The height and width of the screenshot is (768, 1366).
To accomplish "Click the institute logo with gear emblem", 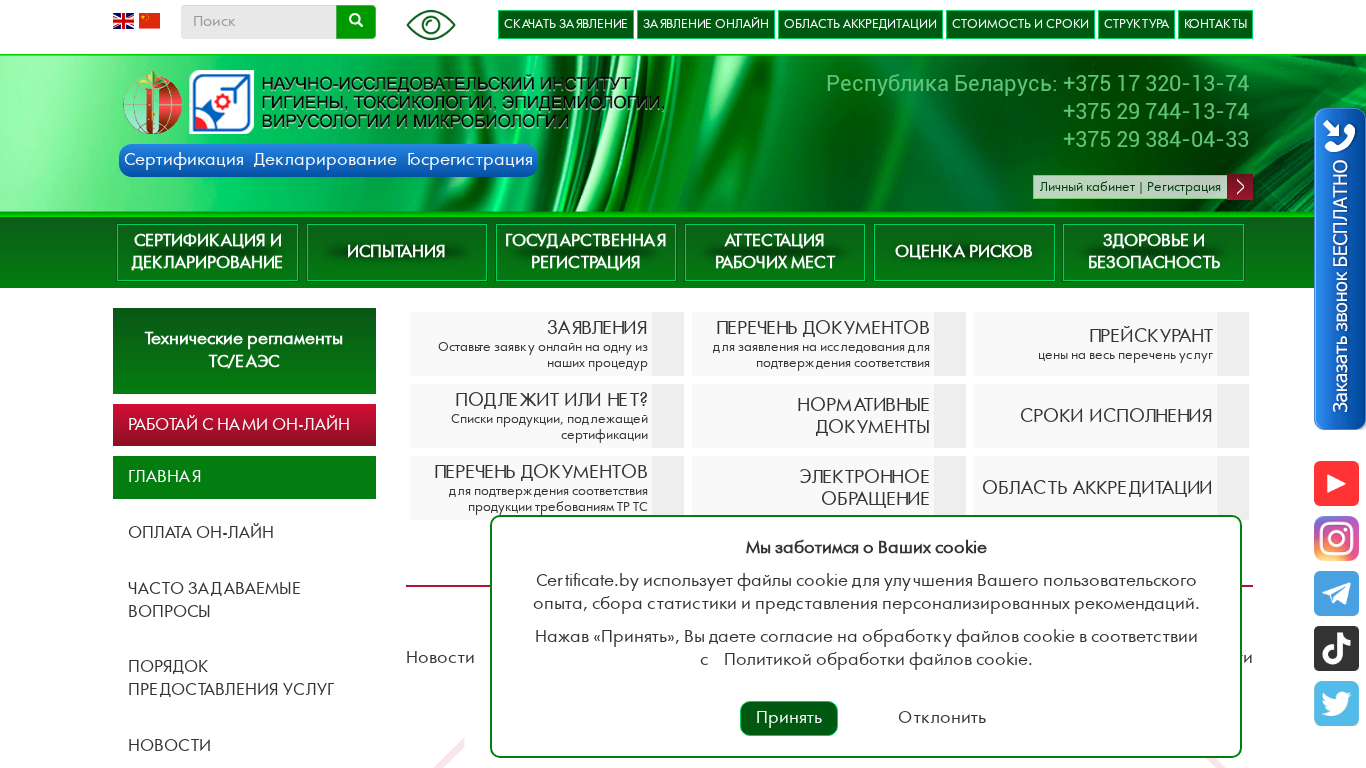I will click(x=222, y=102).
